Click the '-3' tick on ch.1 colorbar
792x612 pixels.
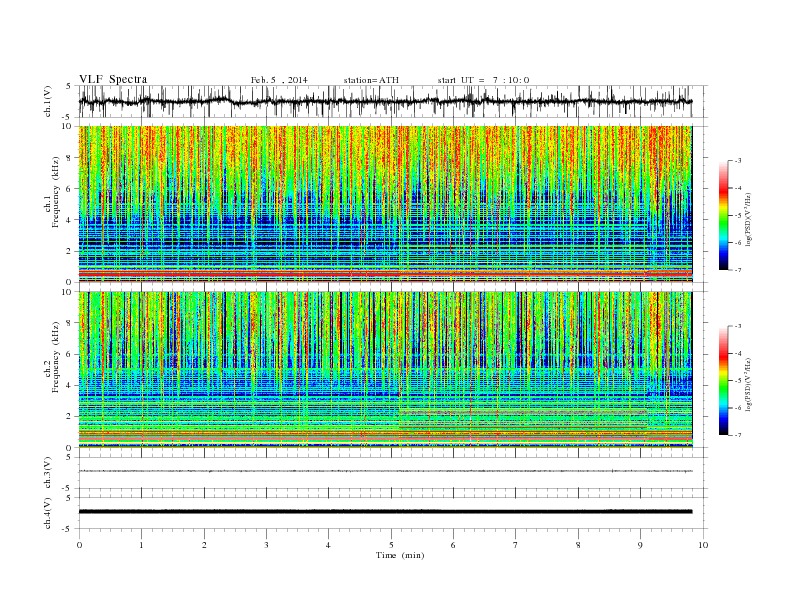click(x=737, y=161)
